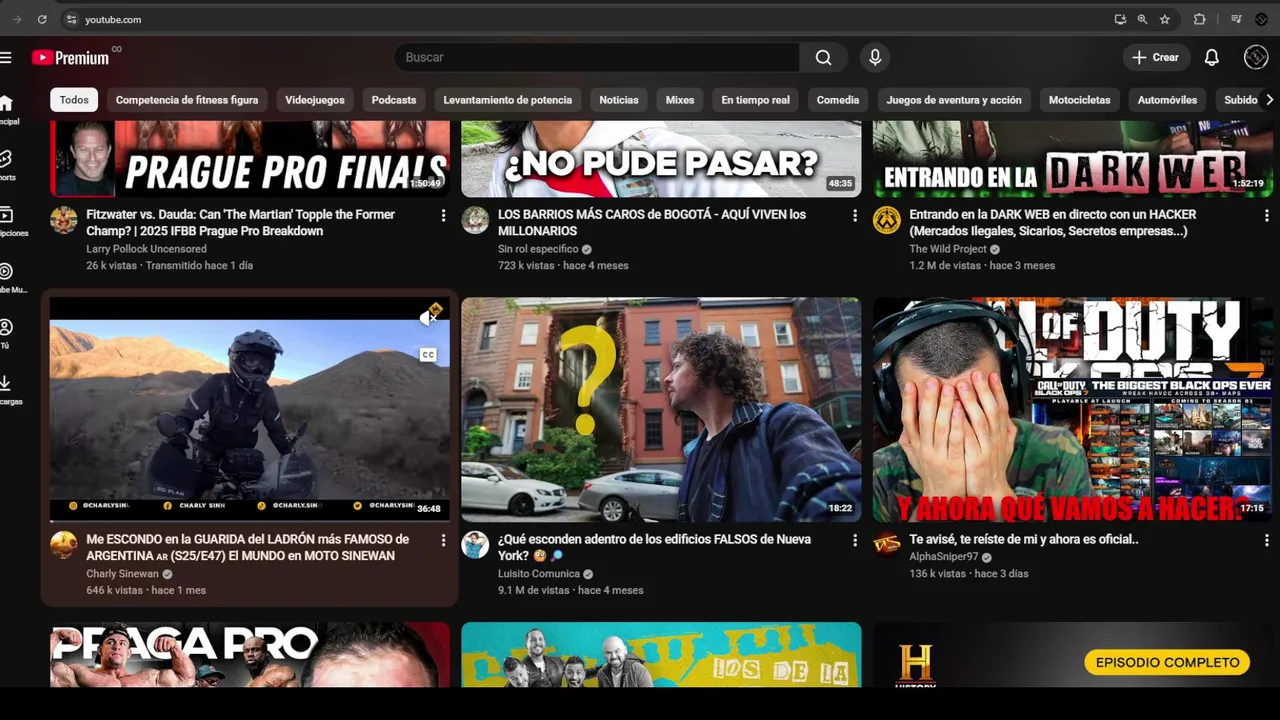
Task: Select the Podcasts chip
Action: 394,100
